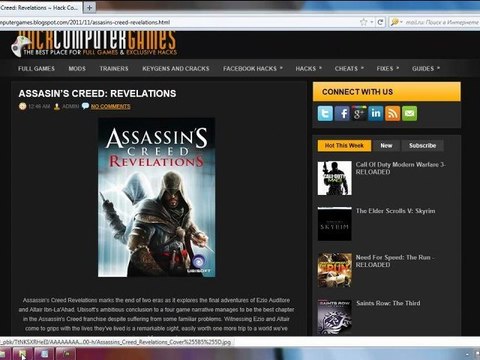Click the Admin author link
The height and width of the screenshot is (360, 480).
(x=71, y=106)
